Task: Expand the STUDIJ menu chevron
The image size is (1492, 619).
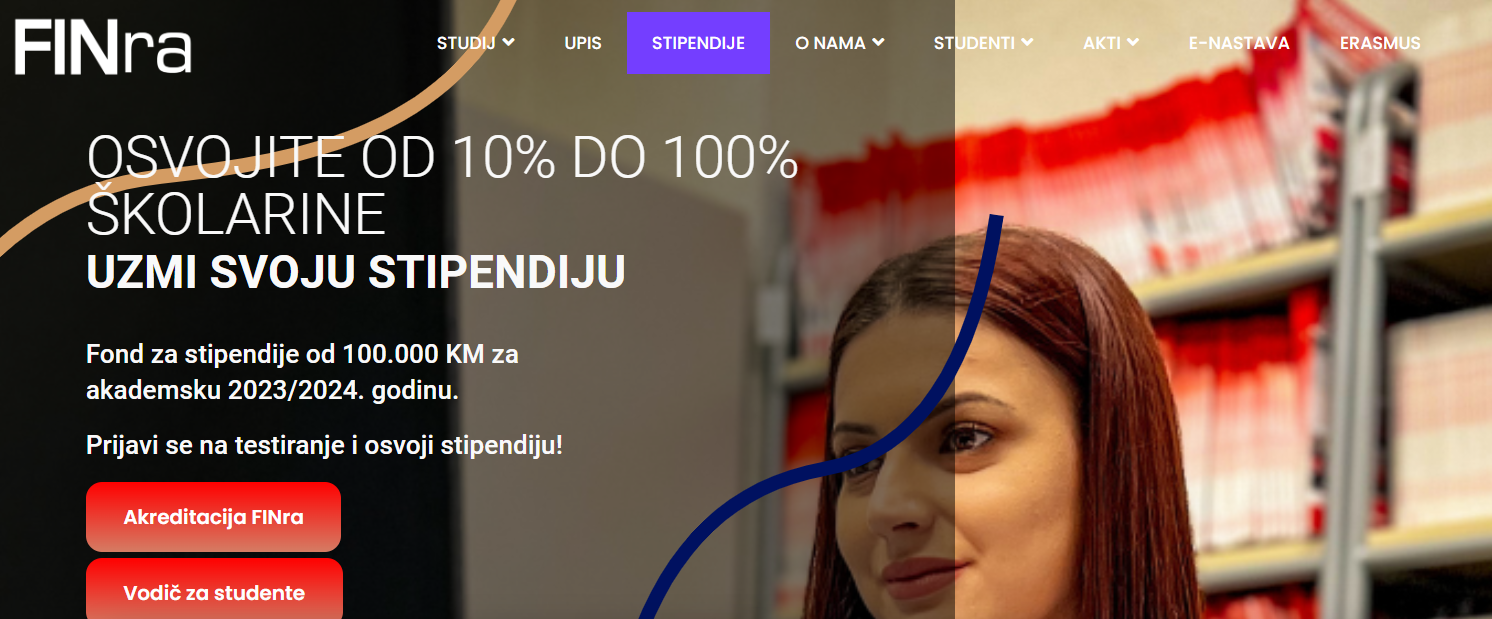Action: [508, 42]
